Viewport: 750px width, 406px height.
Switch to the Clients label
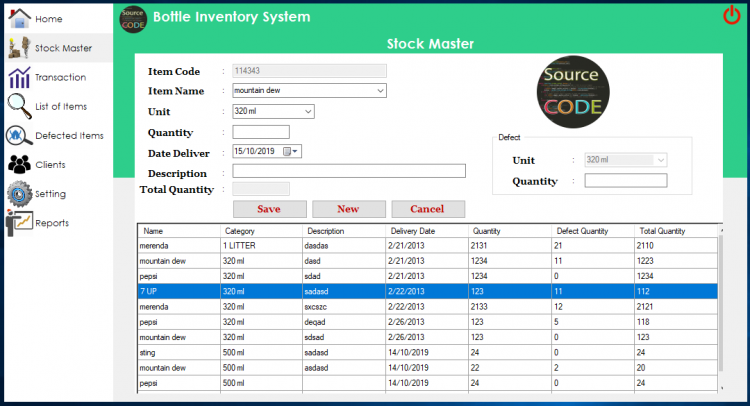pos(50,165)
